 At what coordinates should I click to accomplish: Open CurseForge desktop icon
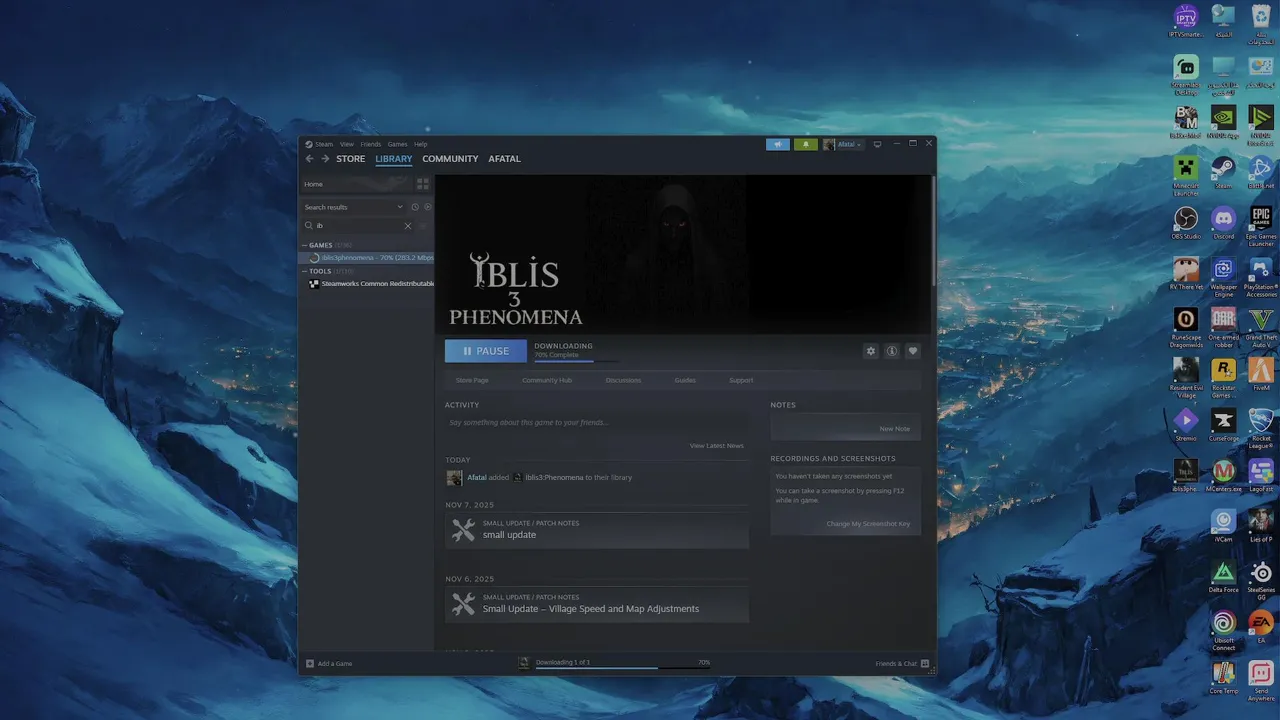(1223, 423)
